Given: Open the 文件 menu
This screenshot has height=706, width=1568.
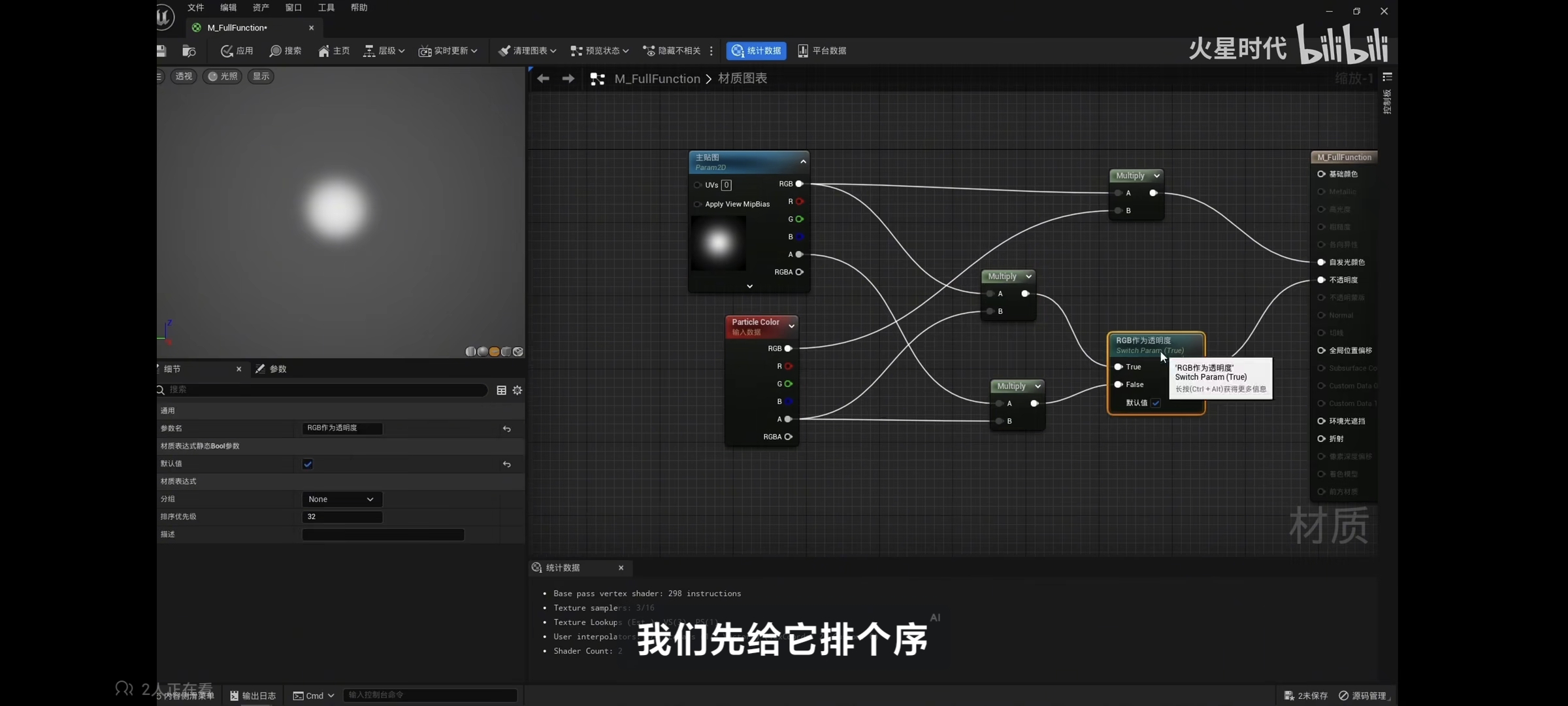Looking at the screenshot, I should (195, 8).
